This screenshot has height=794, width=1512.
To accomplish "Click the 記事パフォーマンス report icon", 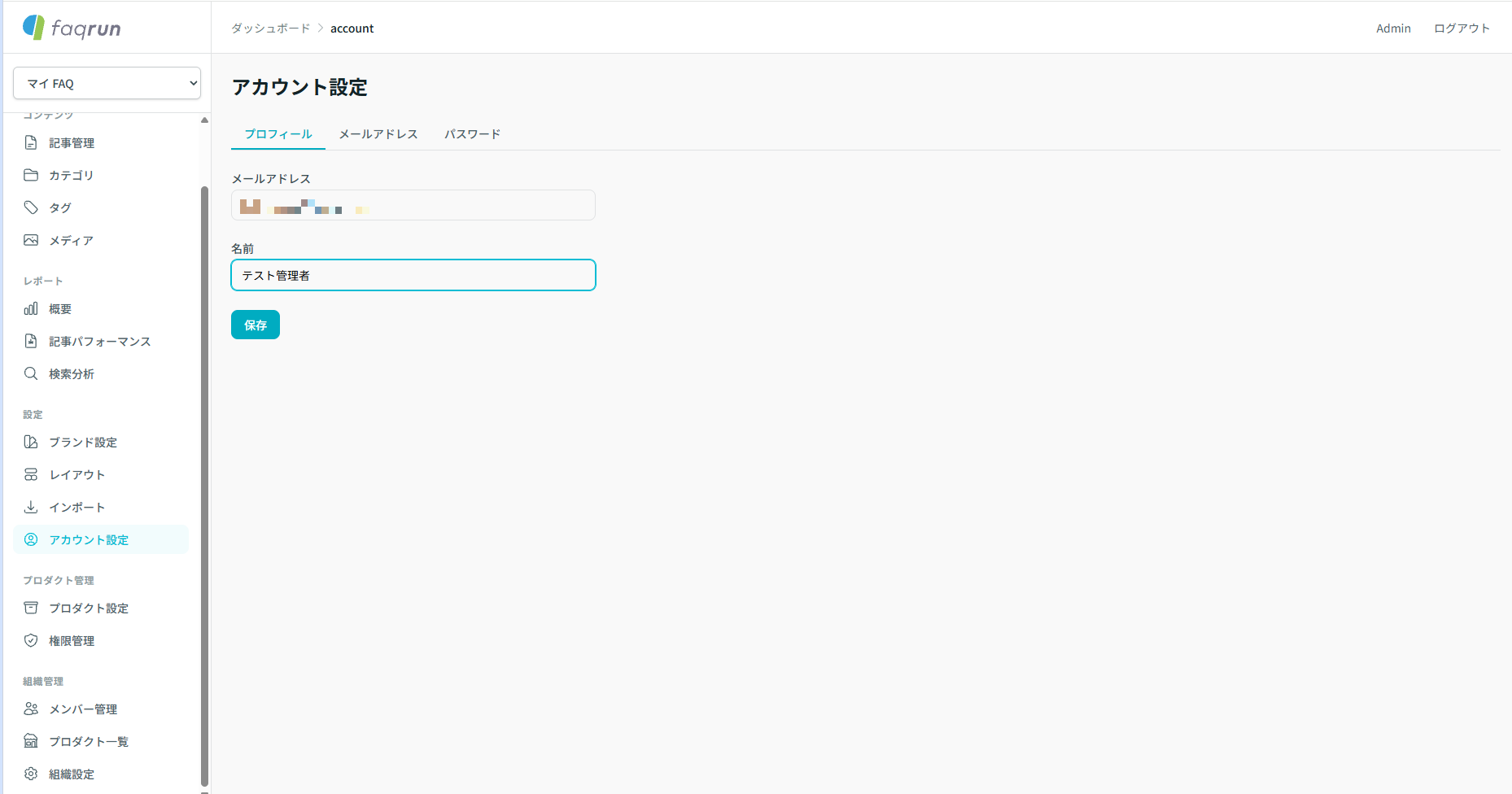I will pyautogui.click(x=31, y=341).
